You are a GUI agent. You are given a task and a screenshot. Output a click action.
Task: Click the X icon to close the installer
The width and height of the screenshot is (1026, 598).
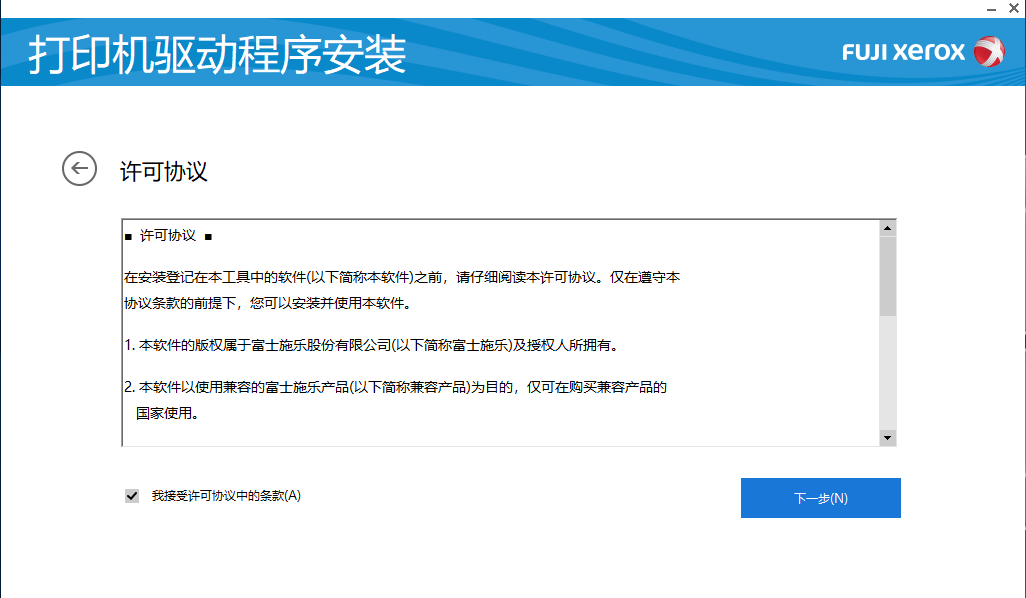coord(1015,9)
